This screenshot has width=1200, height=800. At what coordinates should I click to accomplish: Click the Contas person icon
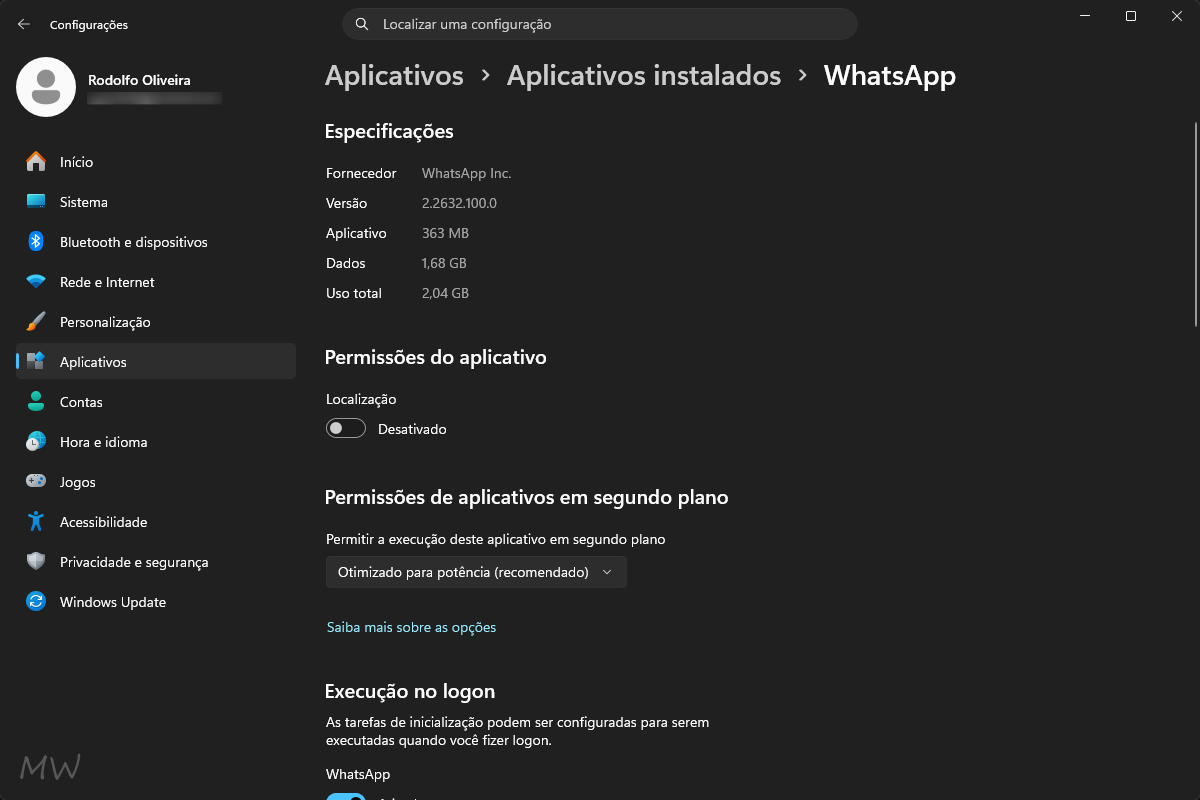pyautogui.click(x=36, y=402)
